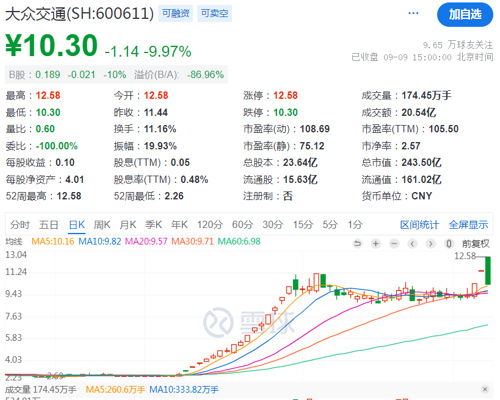The width and height of the screenshot is (500, 400).
Task: Click the 可卖空 tag
Action: pyautogui.click(x=214, y=13)
